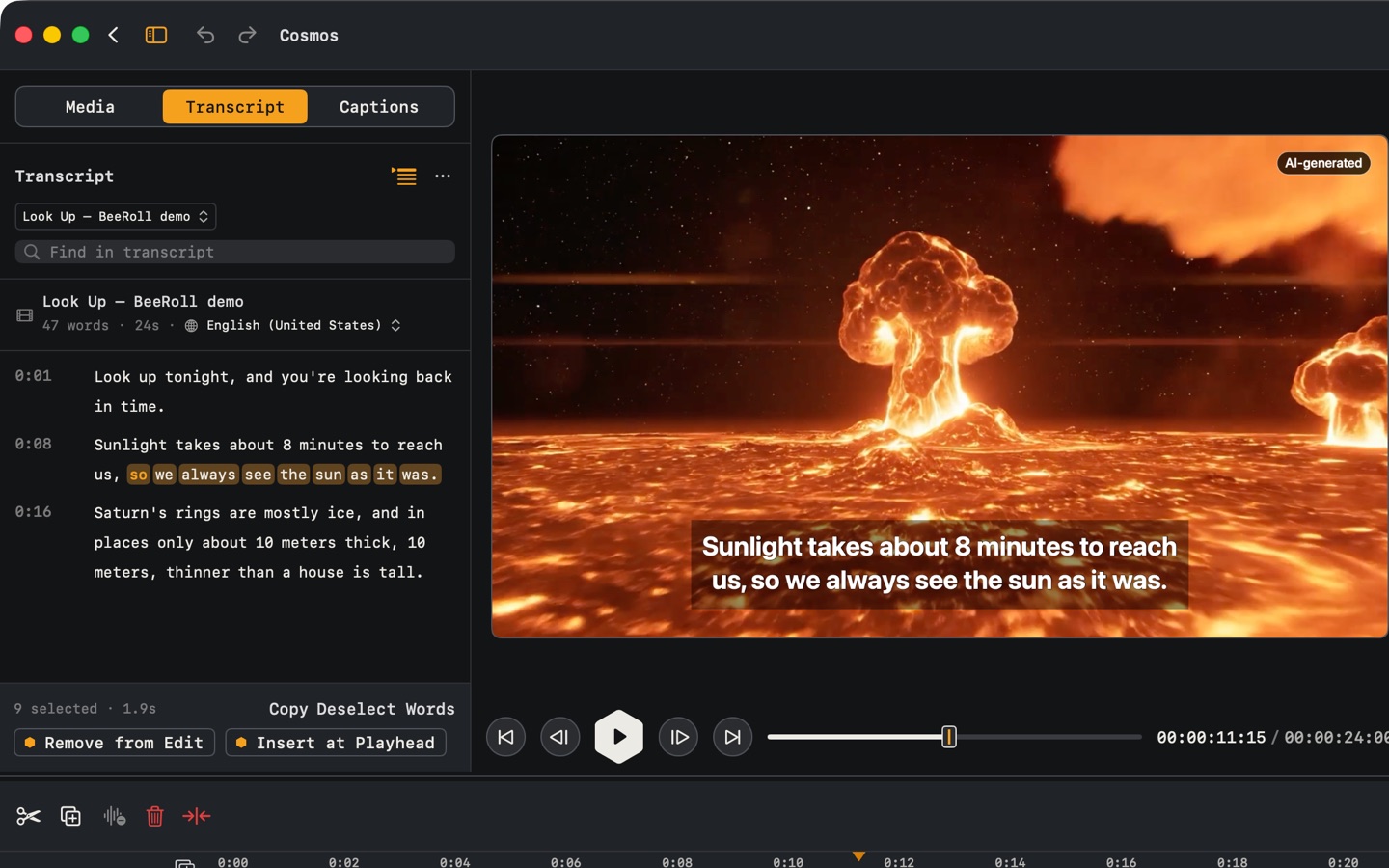Click Remove from Edit button
Screen dimensions: 1389x868
click(115, 743)
